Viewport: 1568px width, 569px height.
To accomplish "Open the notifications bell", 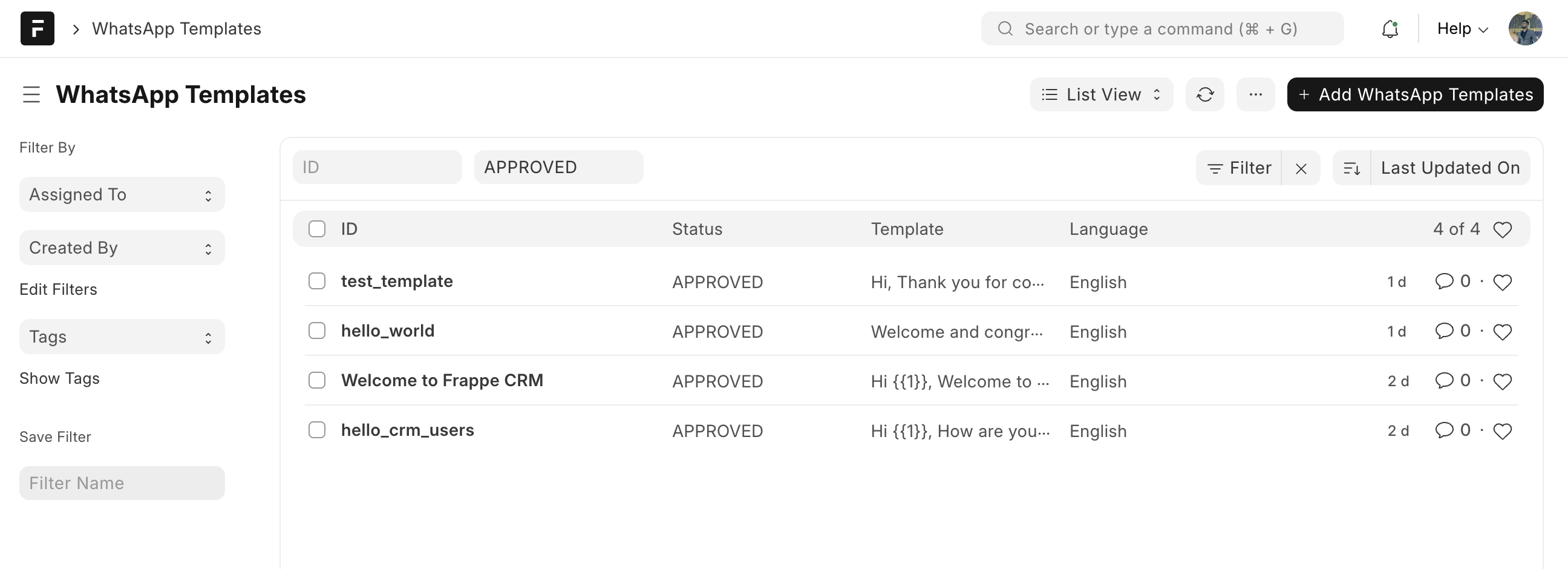I will tap(1390, 28).
